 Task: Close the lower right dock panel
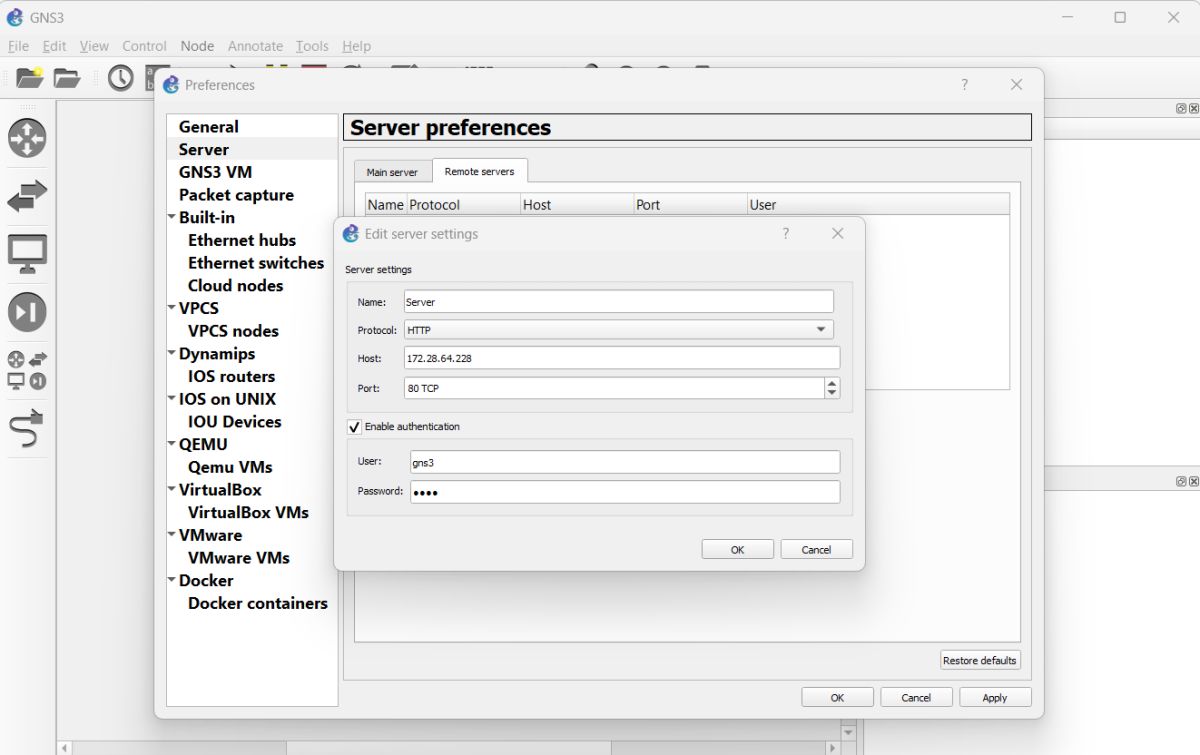1193,481
